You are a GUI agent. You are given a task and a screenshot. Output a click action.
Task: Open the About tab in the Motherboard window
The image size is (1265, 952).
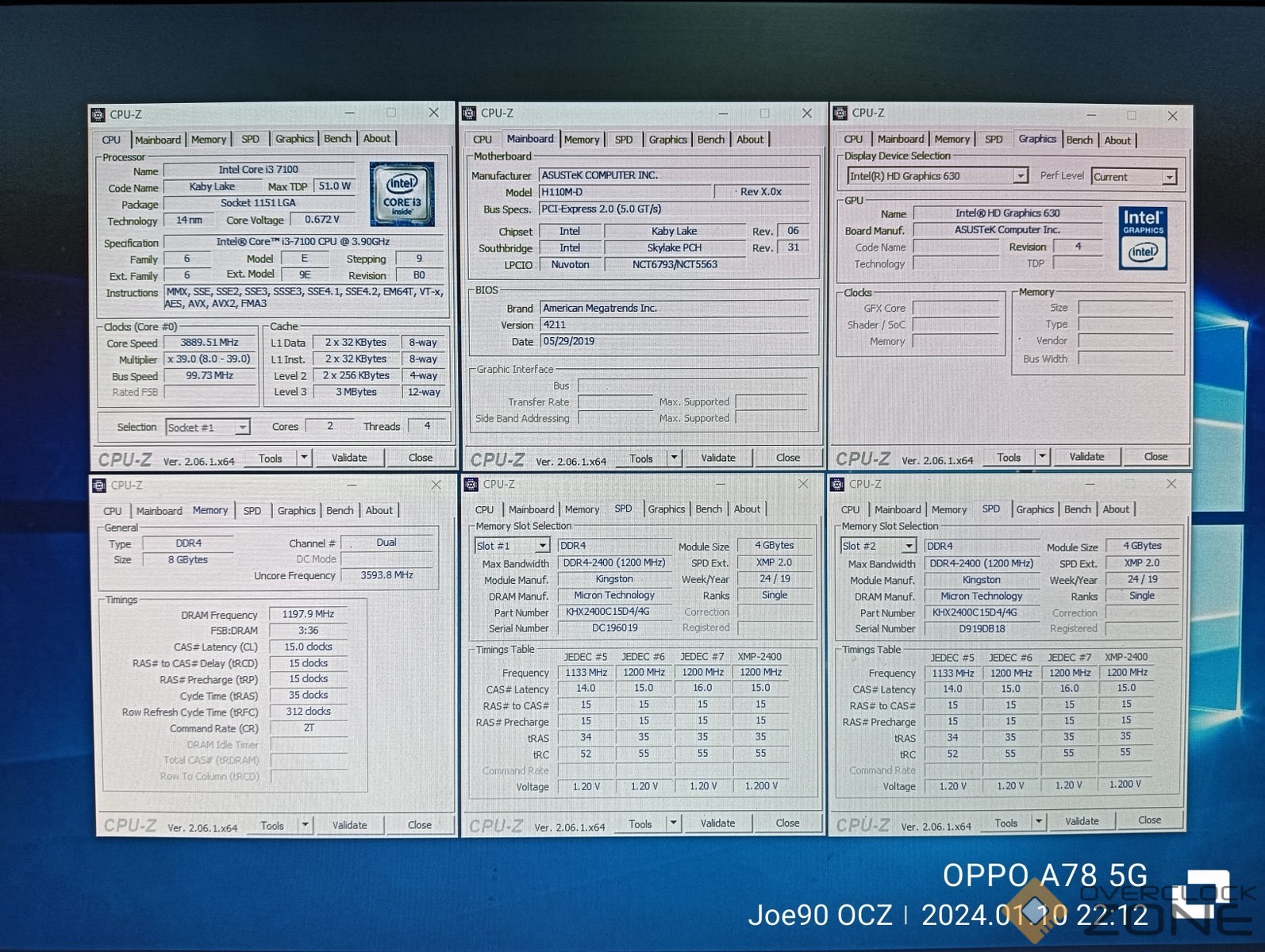tap(750, 140)
